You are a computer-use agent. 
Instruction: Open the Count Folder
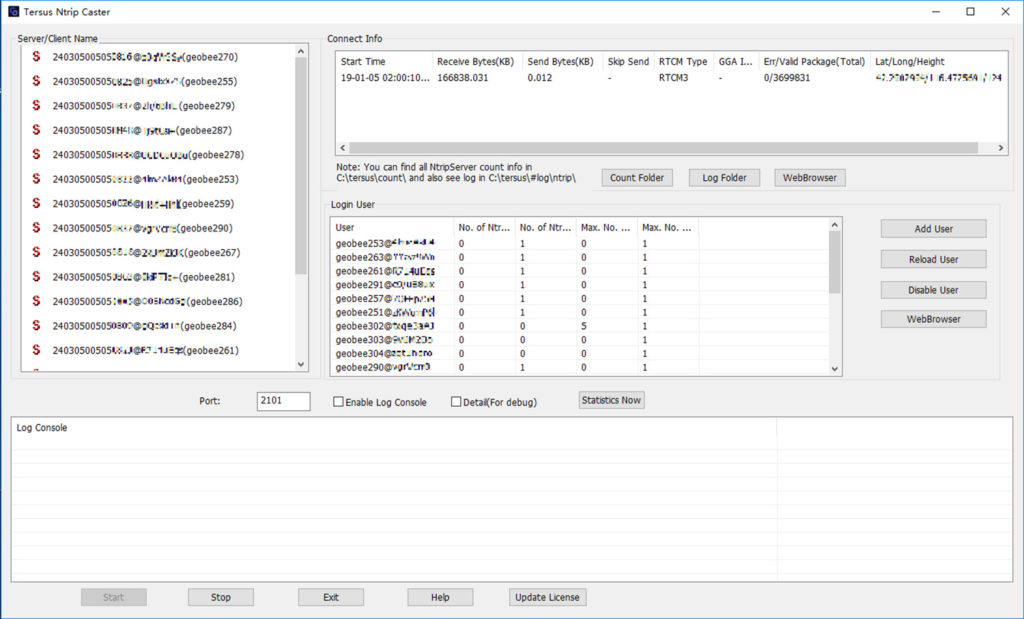click(636, 177)
